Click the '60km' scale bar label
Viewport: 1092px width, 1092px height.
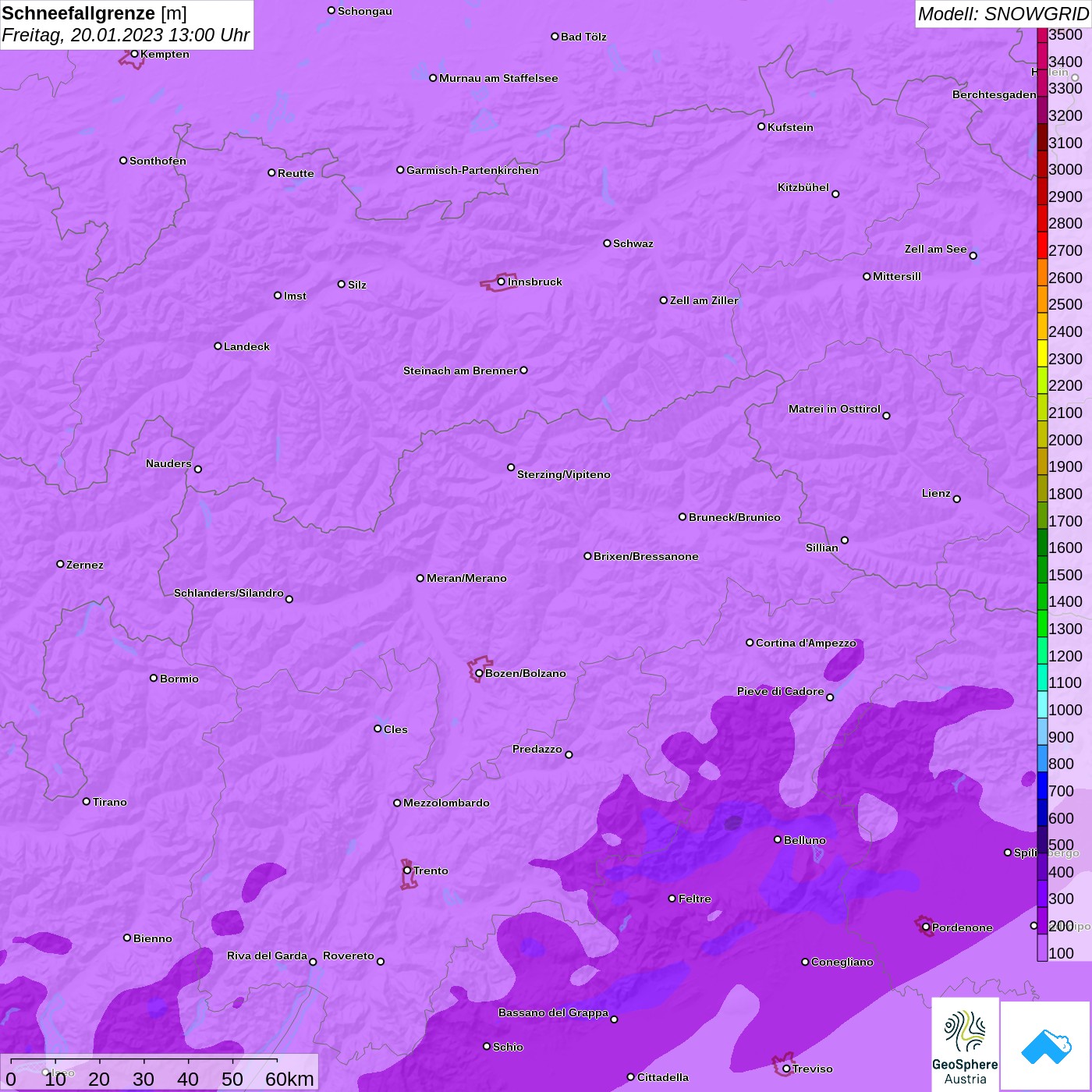point(289,1079)
